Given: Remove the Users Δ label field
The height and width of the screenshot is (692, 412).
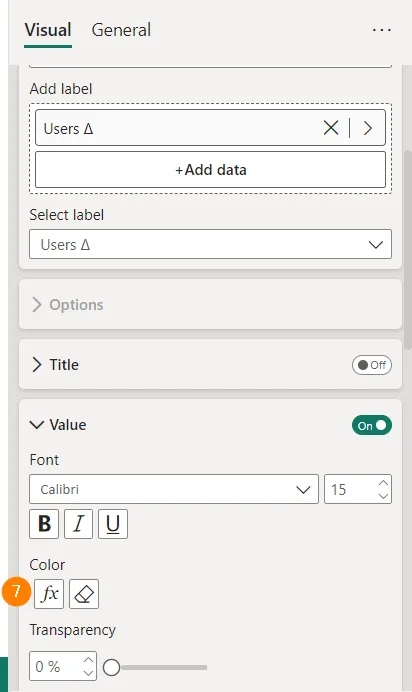Looking at the screenshot, I should pyautogui.click(x=331, y=128).
